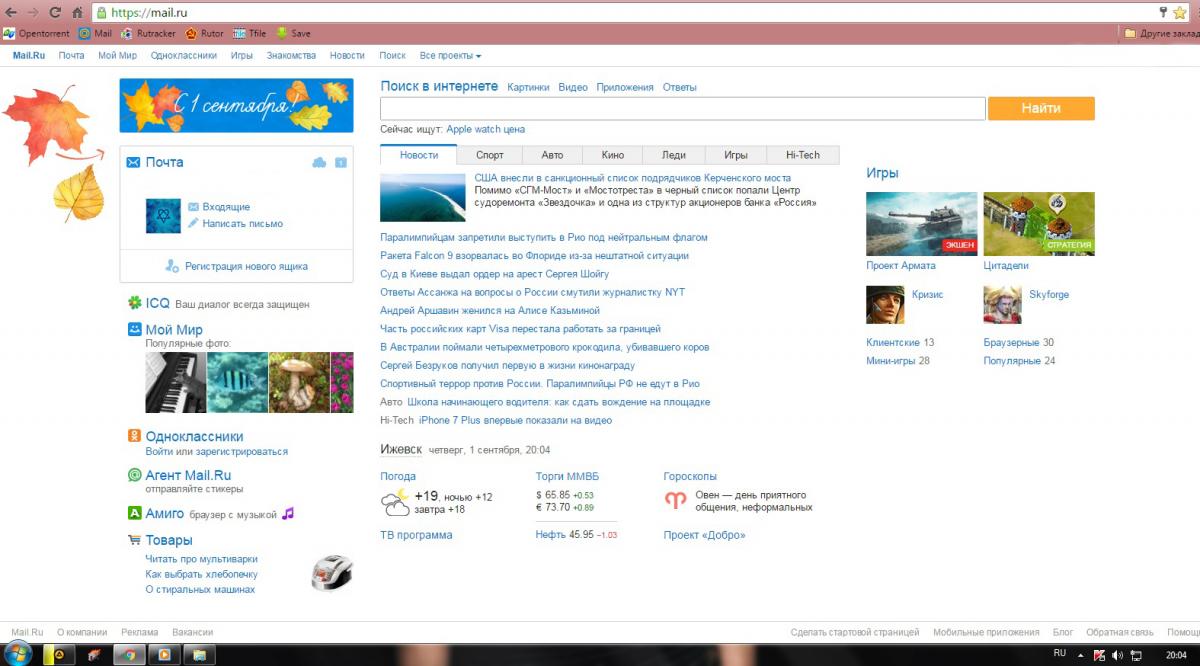This screenshot has width=1200, height=666.
Task: Bookmark this page with the star icon
Action: click(x=1179, y=13)
